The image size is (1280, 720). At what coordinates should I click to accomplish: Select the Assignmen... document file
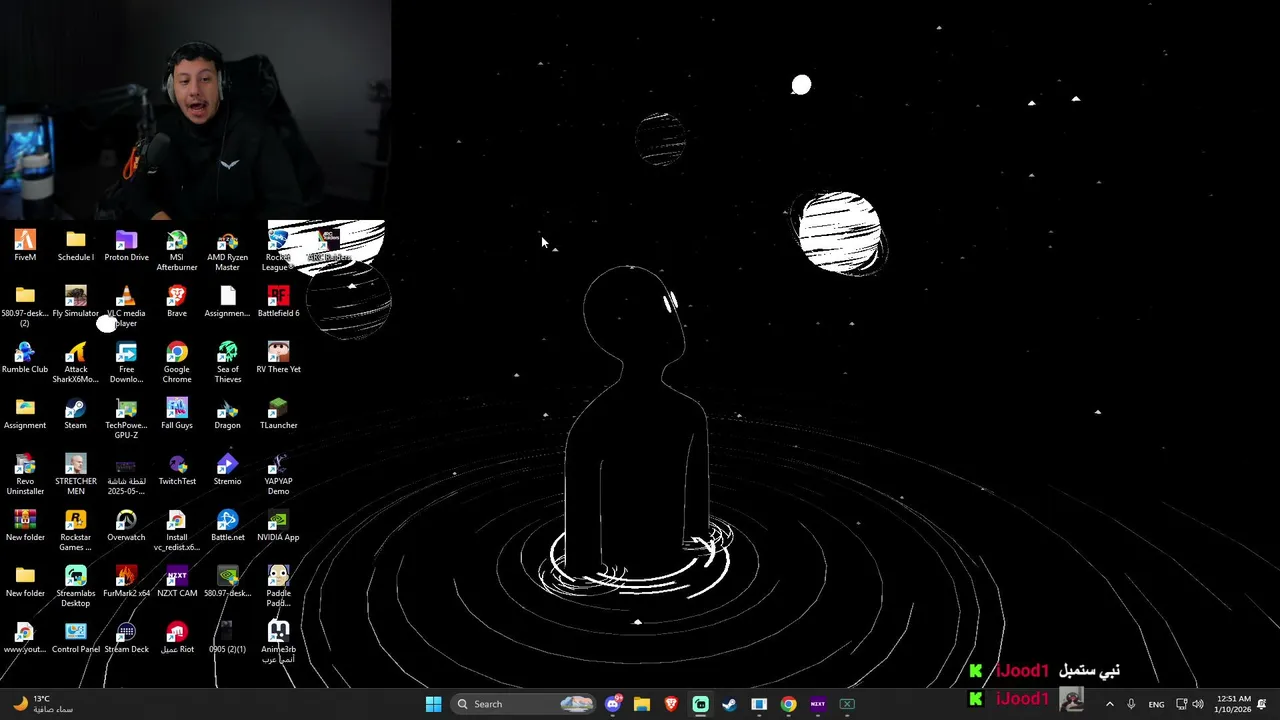click(228, 301)
